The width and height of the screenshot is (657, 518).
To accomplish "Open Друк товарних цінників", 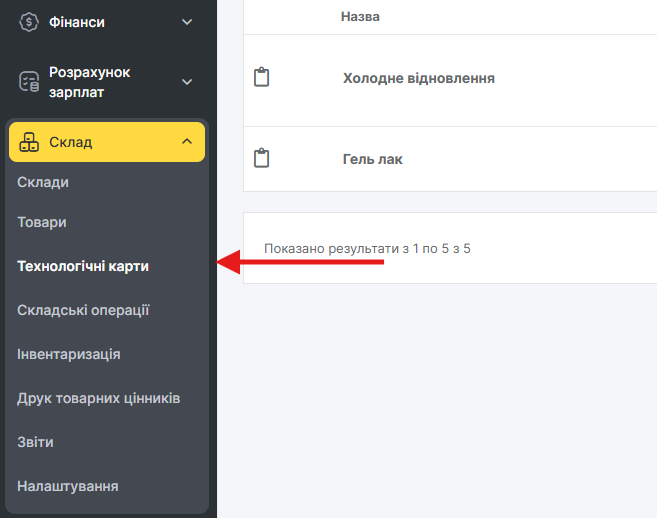I will [98, 398].
